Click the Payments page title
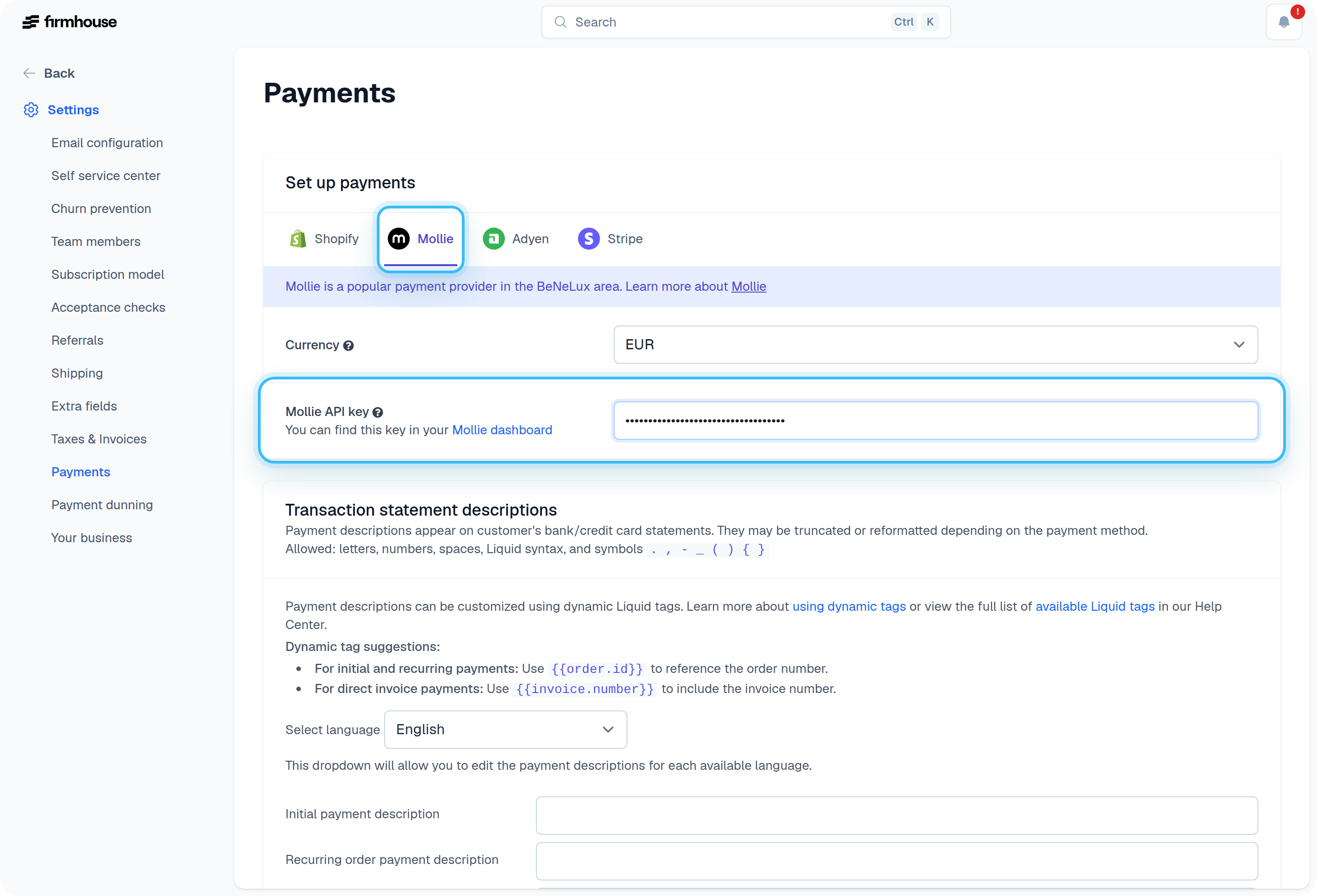 pyautogui.click(x=329, y=93)
